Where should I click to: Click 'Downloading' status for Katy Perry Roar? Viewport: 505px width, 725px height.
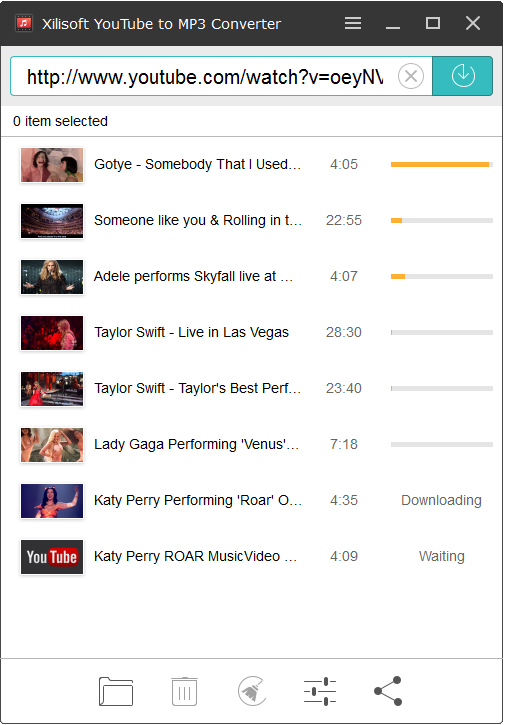click(441, 500)
